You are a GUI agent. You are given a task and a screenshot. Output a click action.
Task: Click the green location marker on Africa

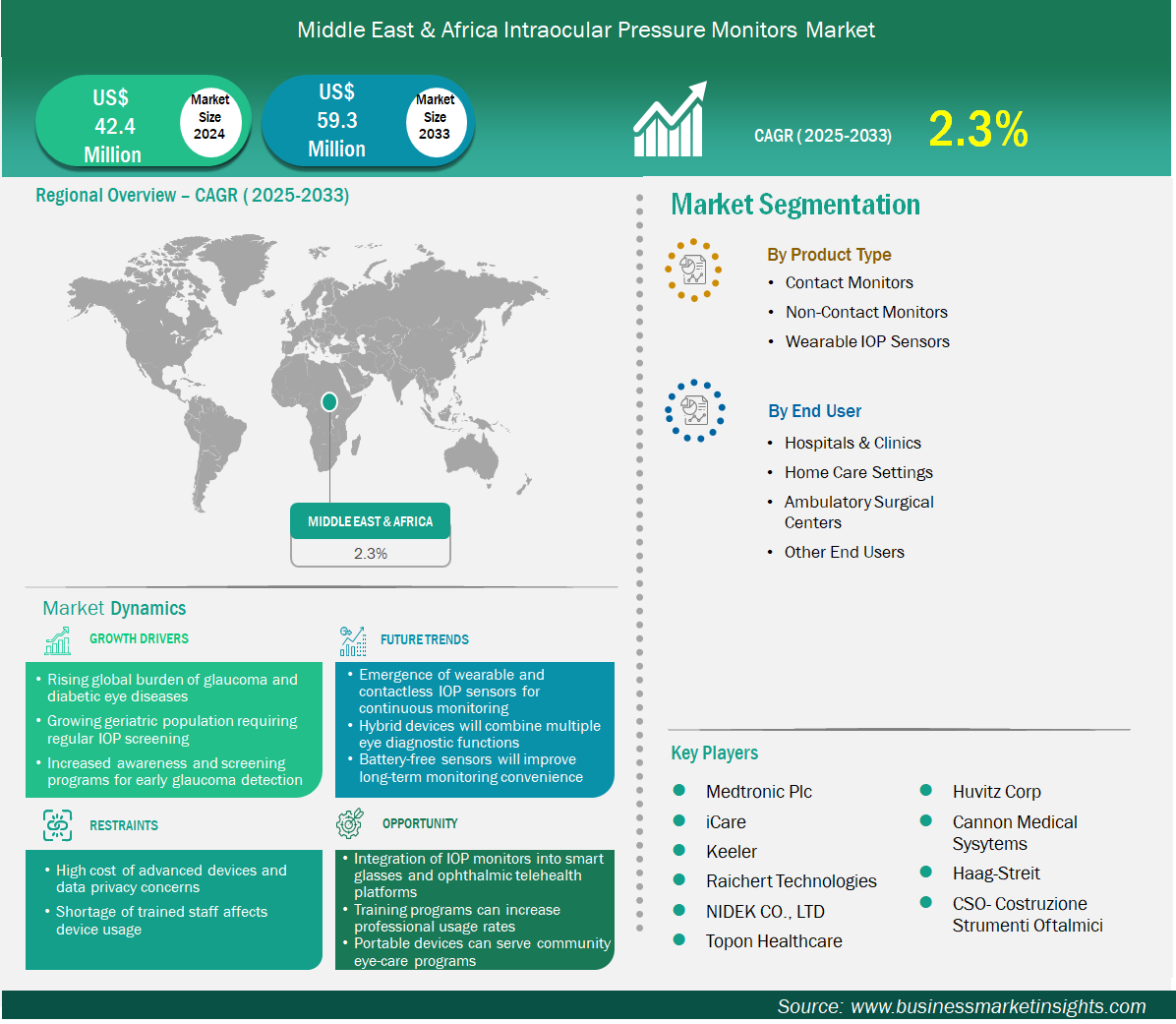point(329,401)
